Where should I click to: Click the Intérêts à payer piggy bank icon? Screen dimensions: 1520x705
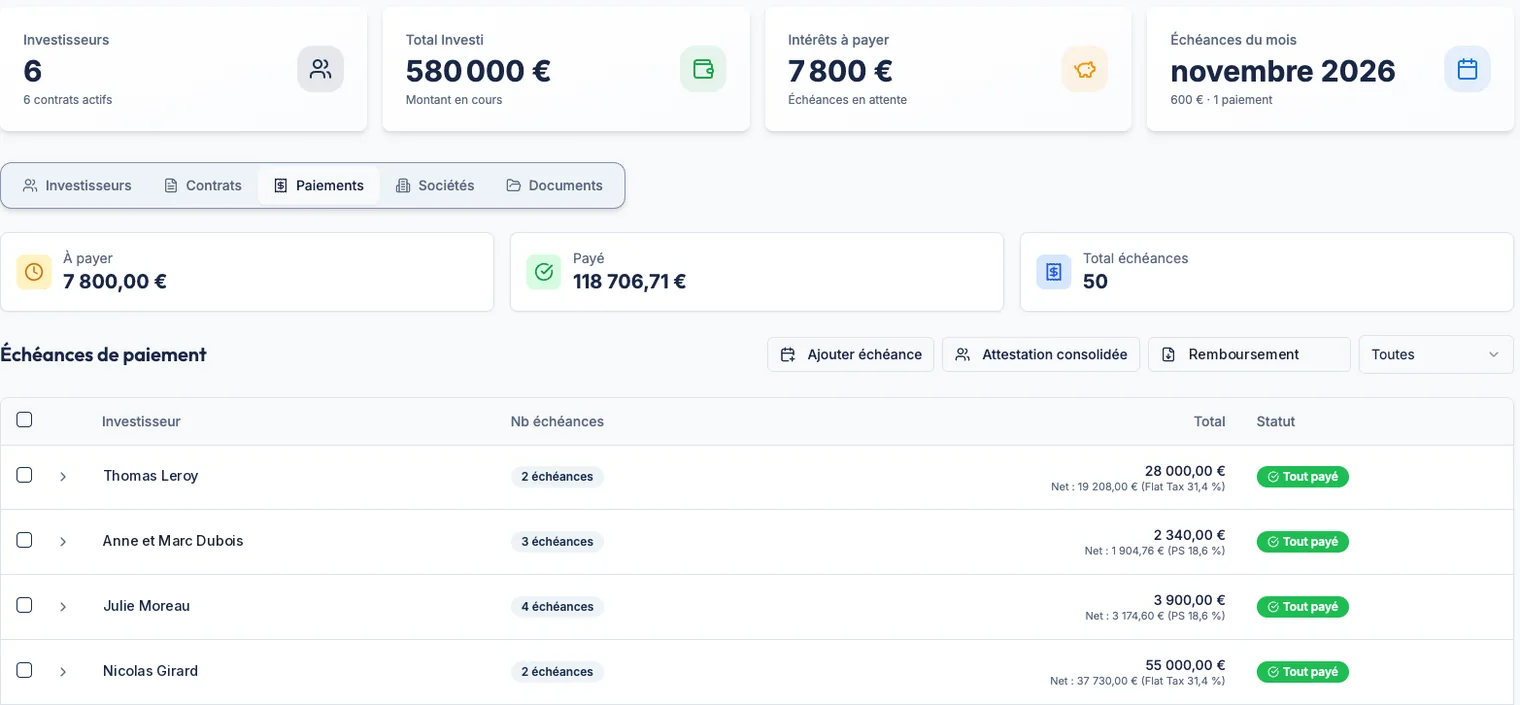(1085, 69)
